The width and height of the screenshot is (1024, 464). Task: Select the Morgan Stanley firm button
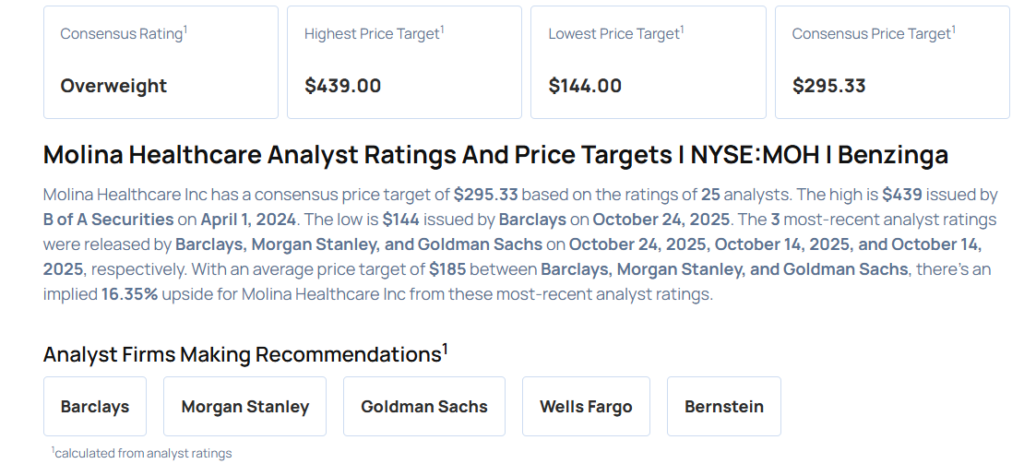click(245, 406)
